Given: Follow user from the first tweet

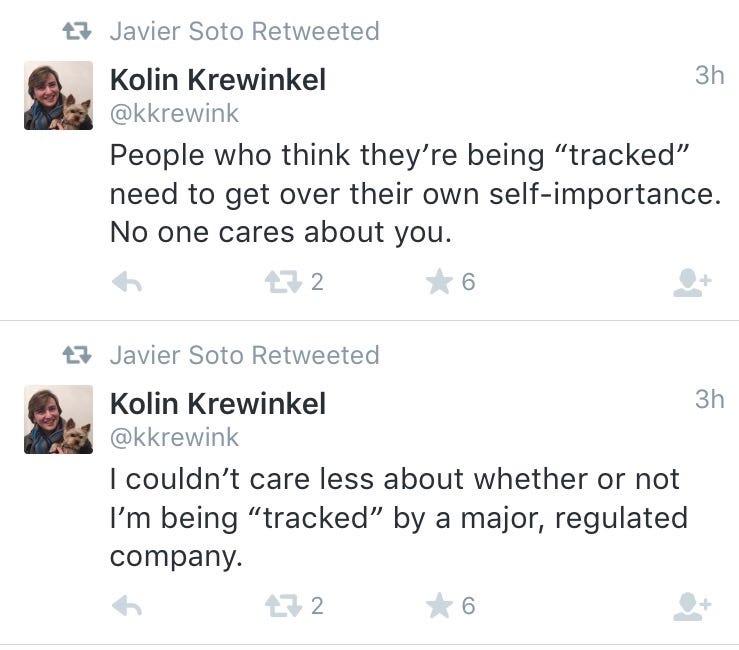Looking at the screenshot, I should (x=691, y=284).
